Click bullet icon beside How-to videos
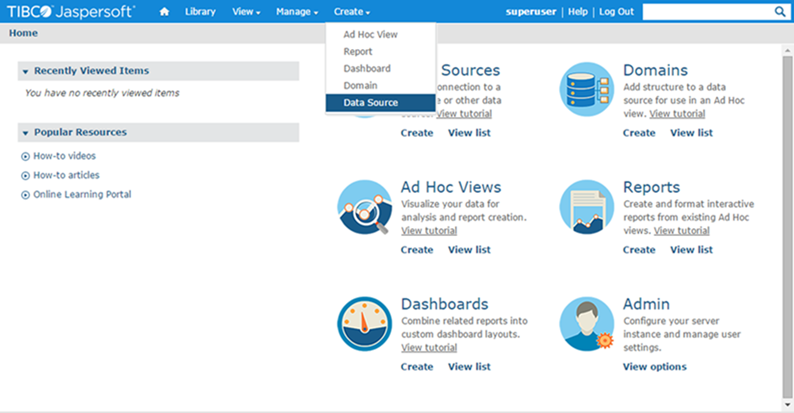794x413 pixels. 25,156
